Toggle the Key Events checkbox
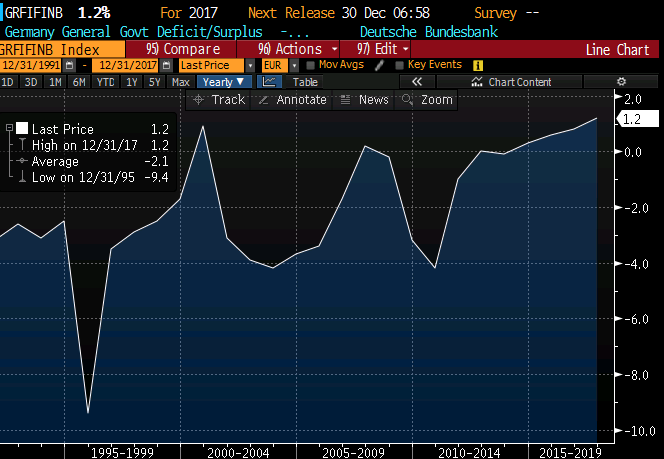664x459 pixels. pyautogui.click(x=400, y=66)
